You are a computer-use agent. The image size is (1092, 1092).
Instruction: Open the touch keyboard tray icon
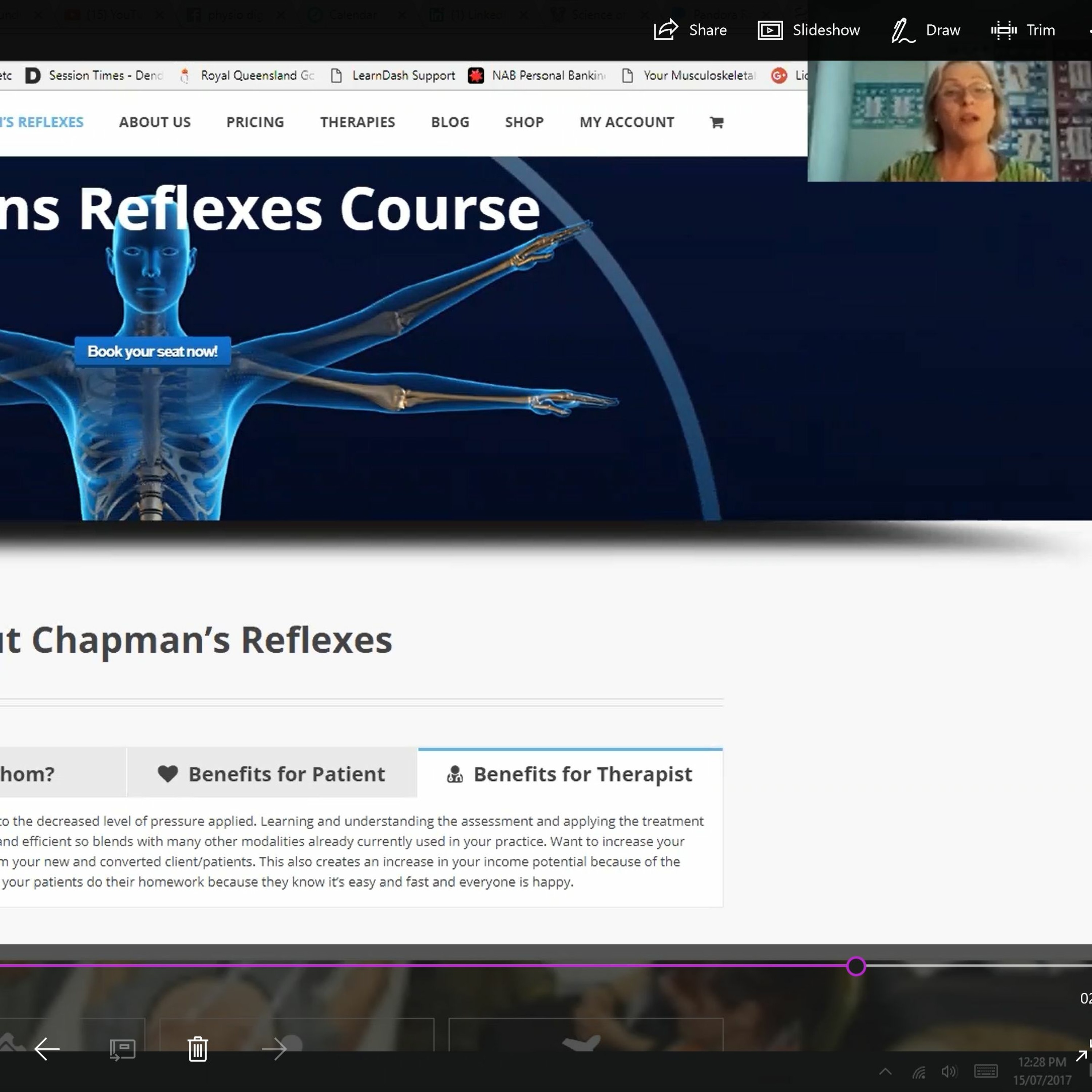[986, 1072]
